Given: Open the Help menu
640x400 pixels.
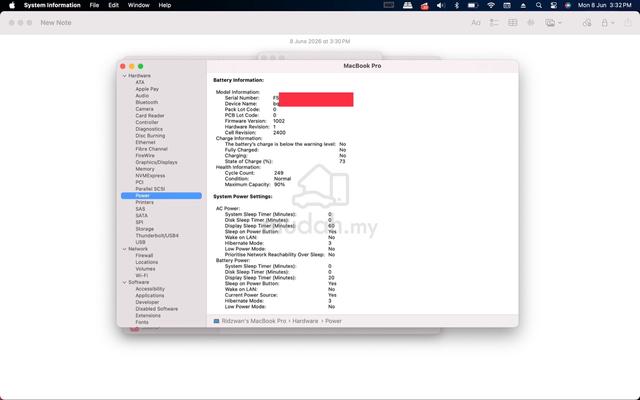Looking at the screenshot, I should point(164,5).
